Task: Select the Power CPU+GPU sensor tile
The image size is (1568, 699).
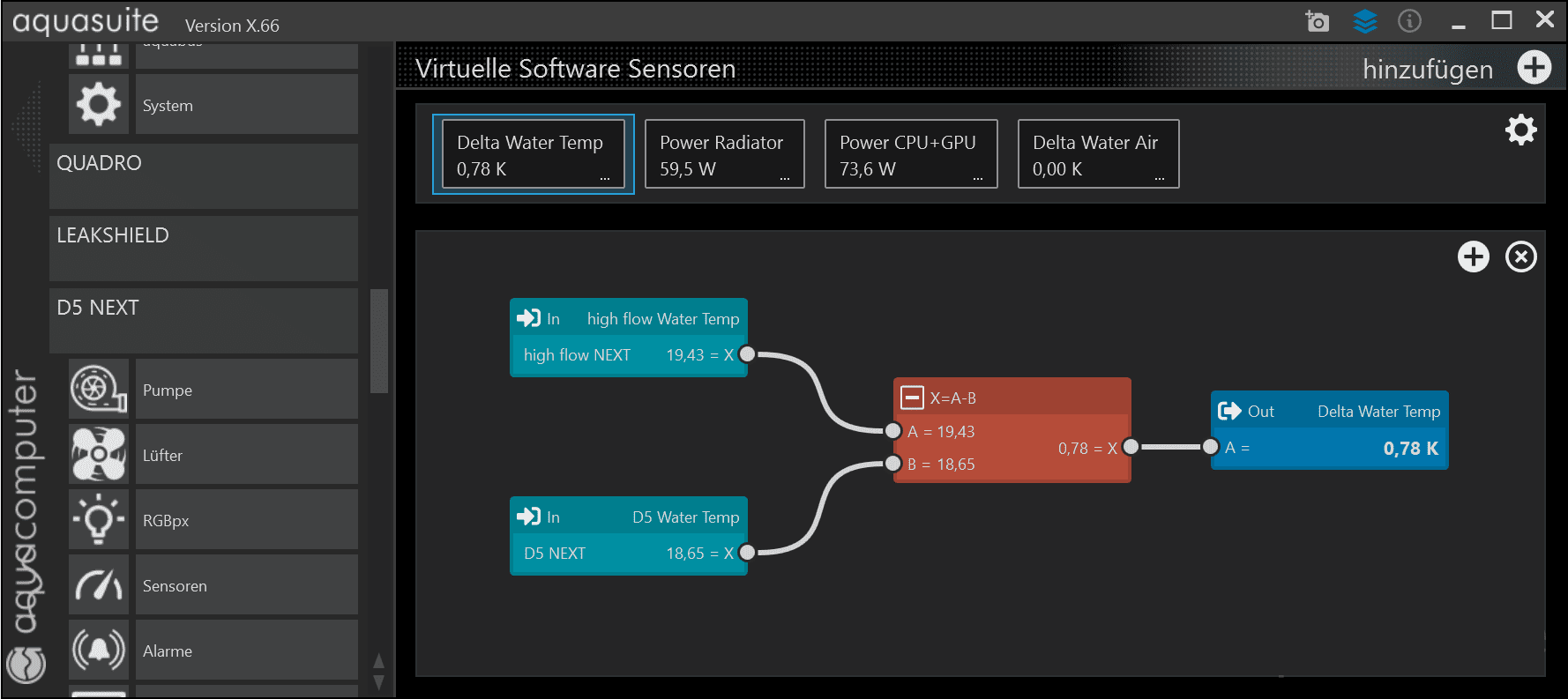Action: click(x=911, y=154)
